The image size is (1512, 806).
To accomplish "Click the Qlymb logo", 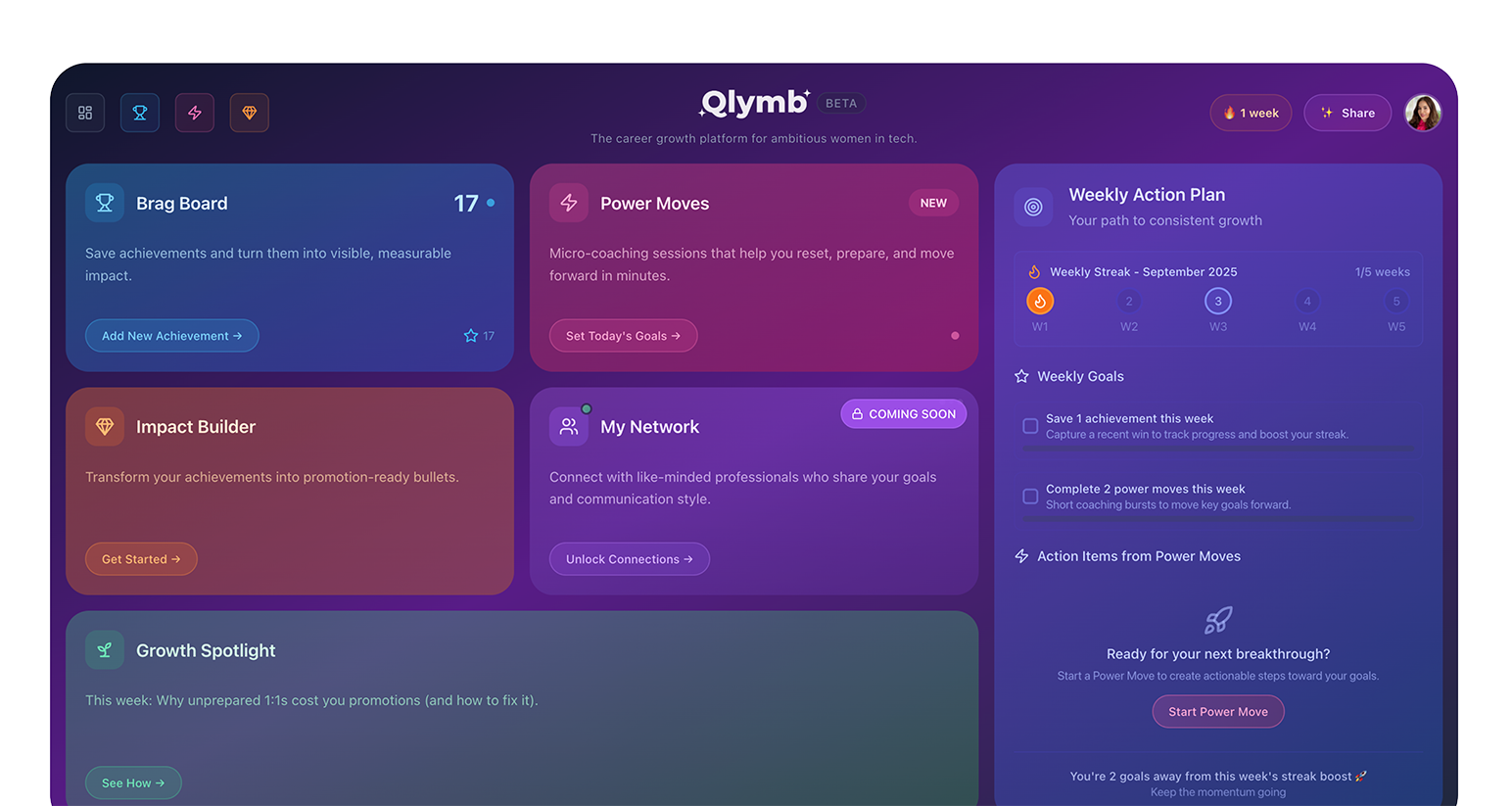I will click(x=754, y=102).
